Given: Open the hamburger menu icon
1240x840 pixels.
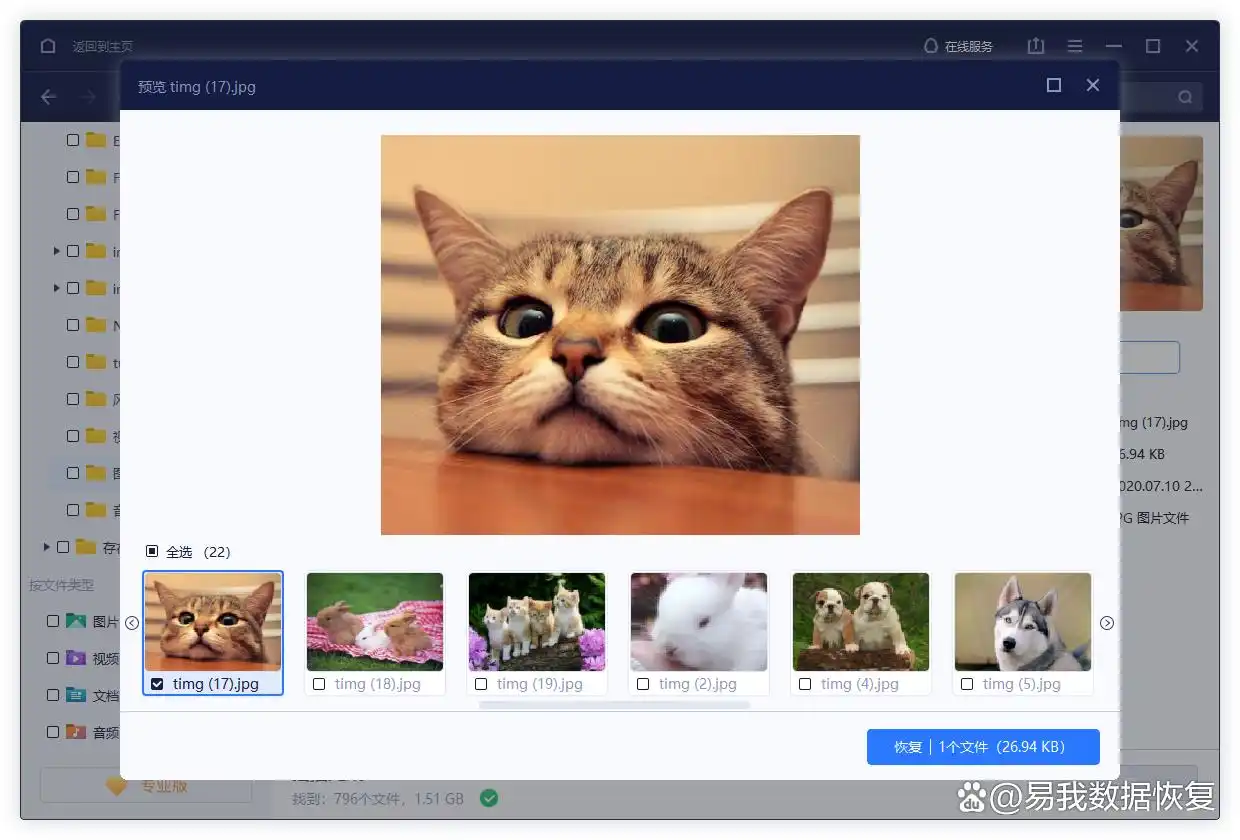Looking at the screenshot, I should point(1075,46).
